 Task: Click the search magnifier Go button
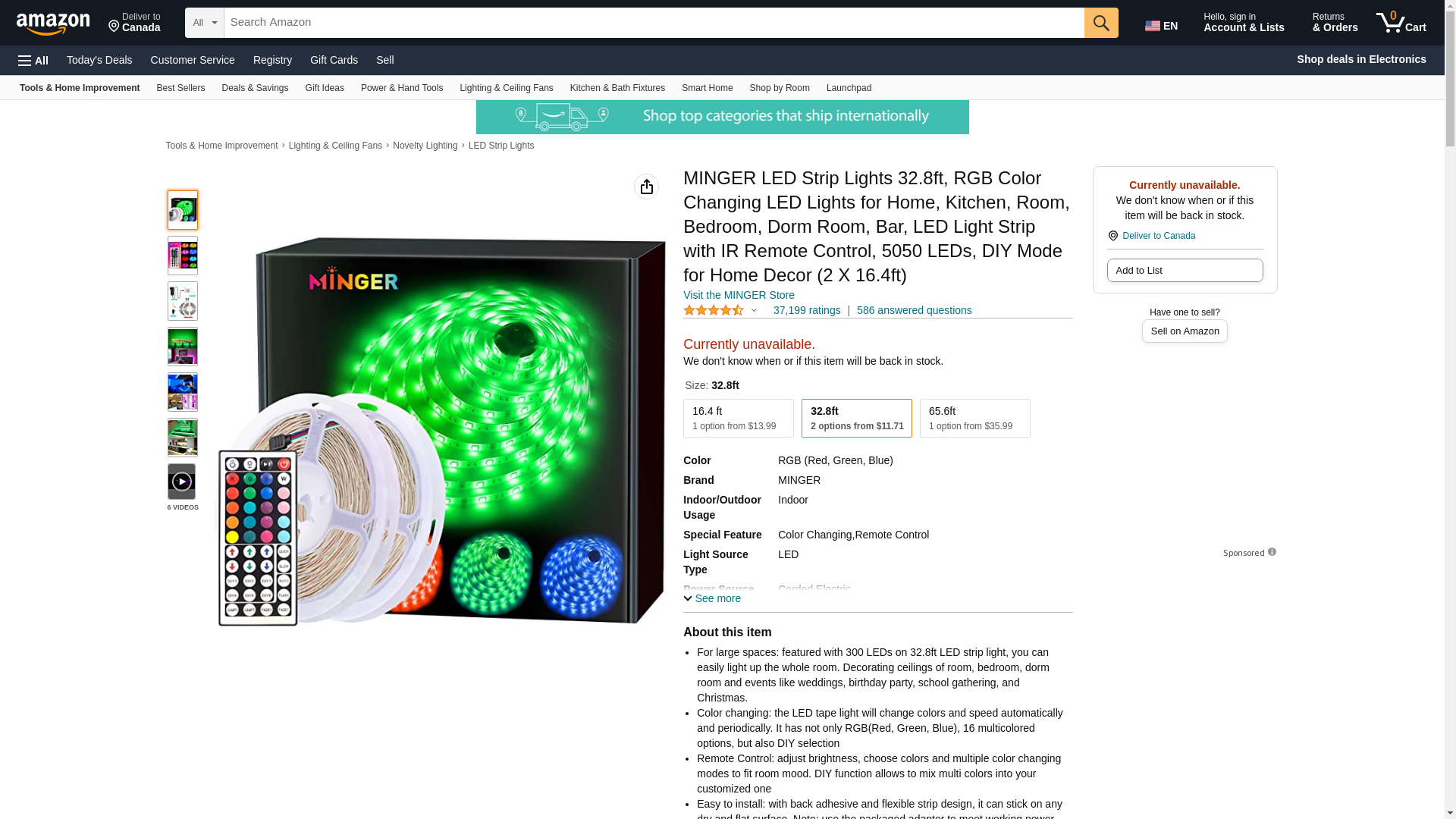pos(1101,23)
